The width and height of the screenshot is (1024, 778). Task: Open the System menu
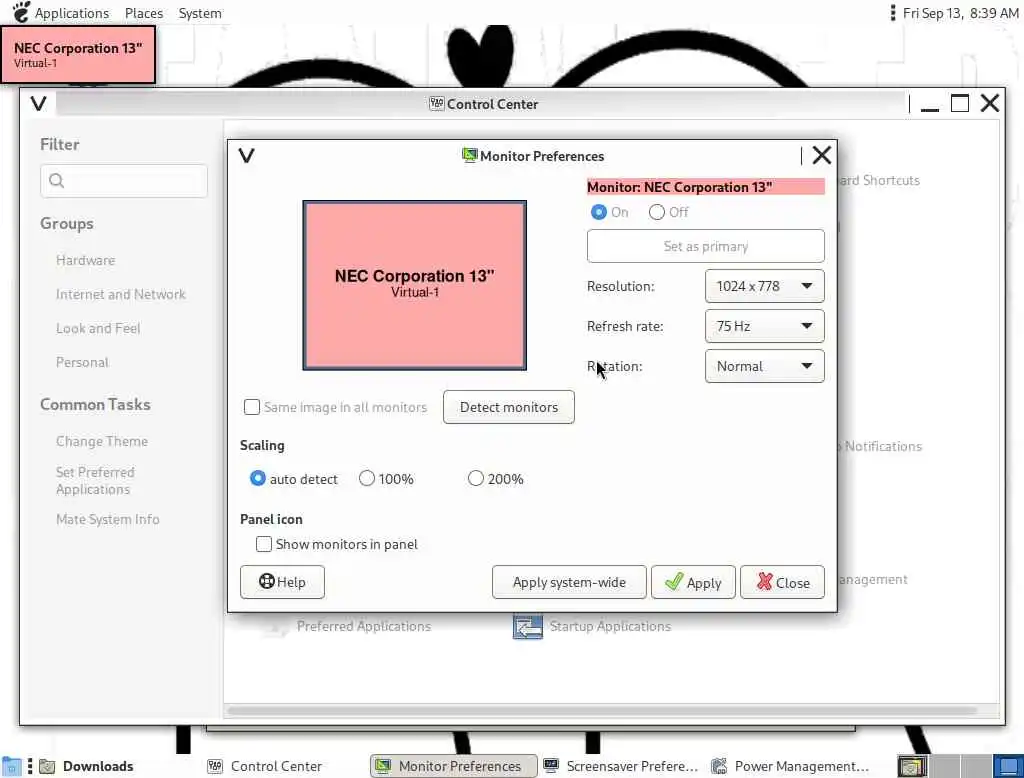[200, 13]
